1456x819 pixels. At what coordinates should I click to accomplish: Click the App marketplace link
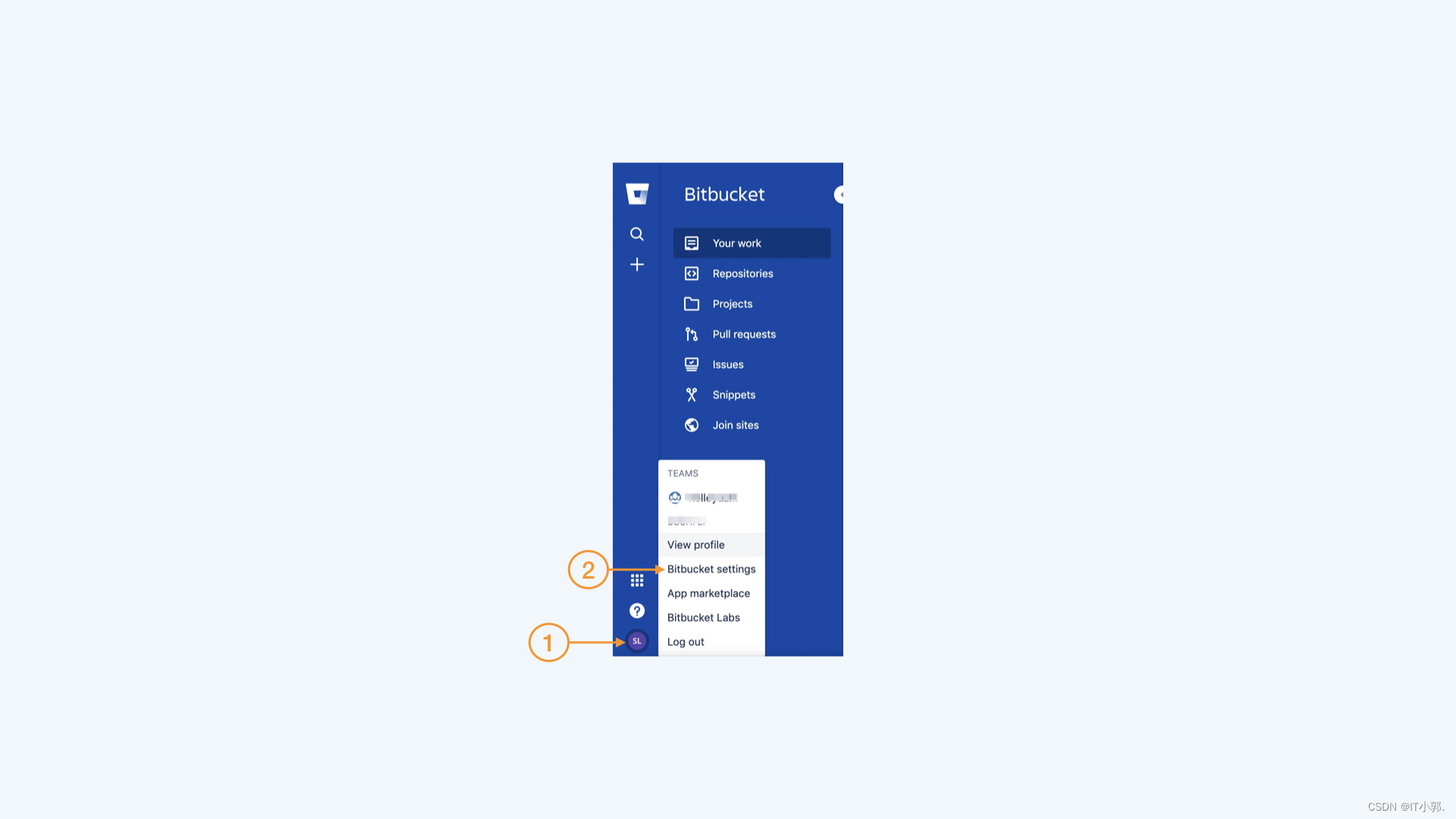(x=709, y=593)
